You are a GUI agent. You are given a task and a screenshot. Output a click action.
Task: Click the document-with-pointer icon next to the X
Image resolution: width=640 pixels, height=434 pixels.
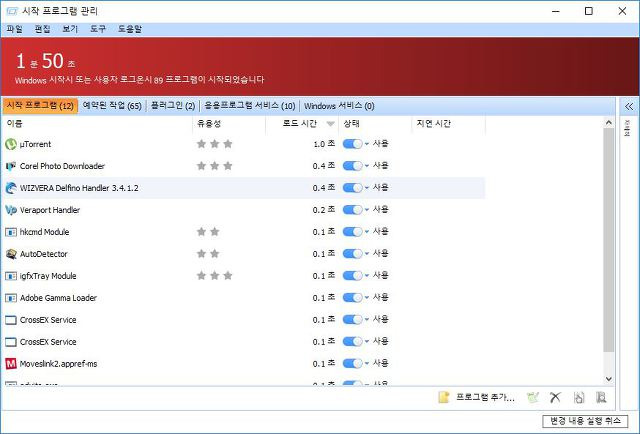click(x=579, y=397)
